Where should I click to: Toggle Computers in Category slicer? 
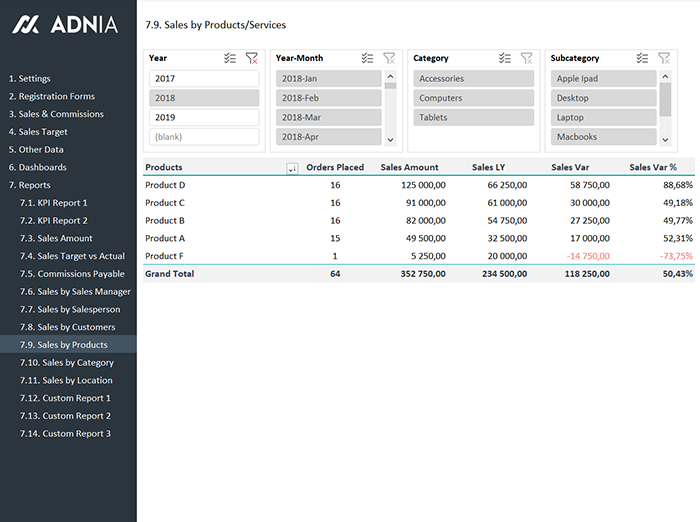click(x=472, y=98)
